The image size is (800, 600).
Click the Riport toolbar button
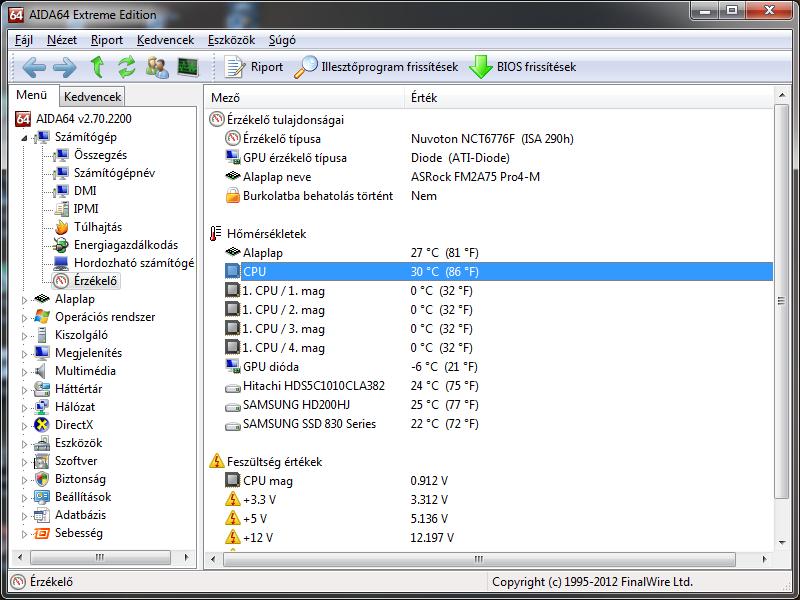point(254,67)
